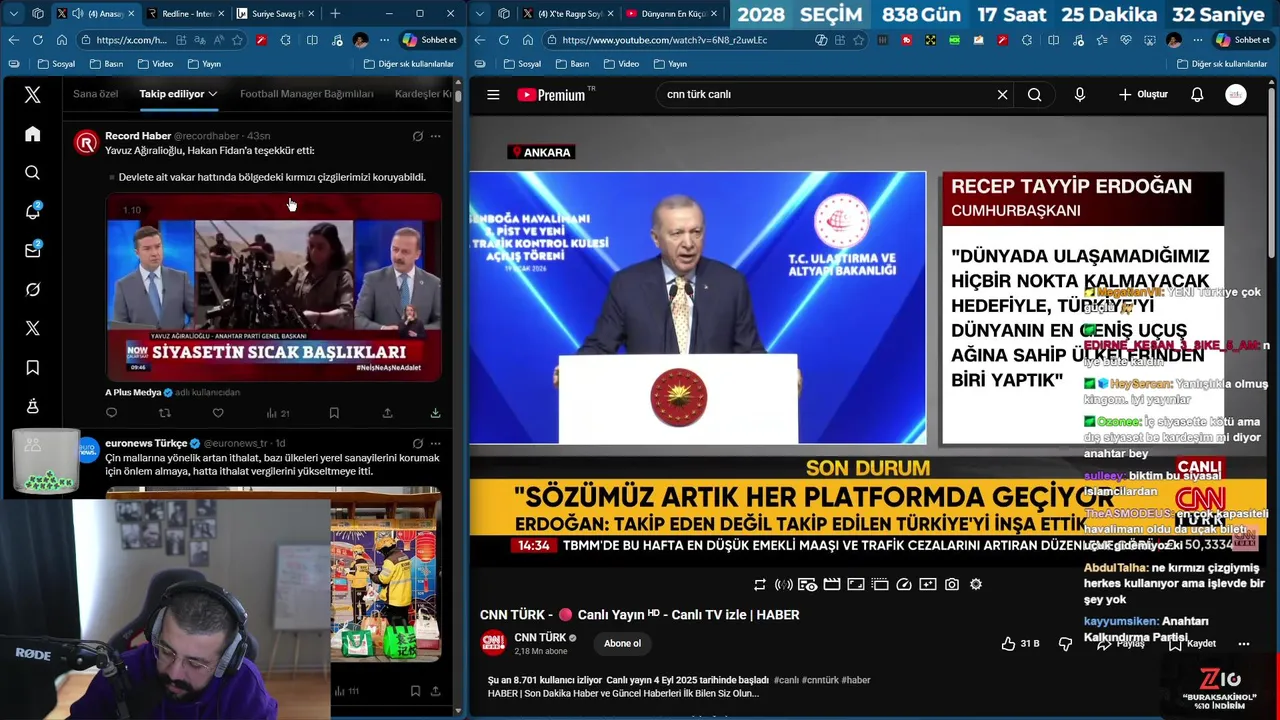Open more options on euronews Türkçe post
Viewport: 1280px width, 720px height.
point(435,443)
